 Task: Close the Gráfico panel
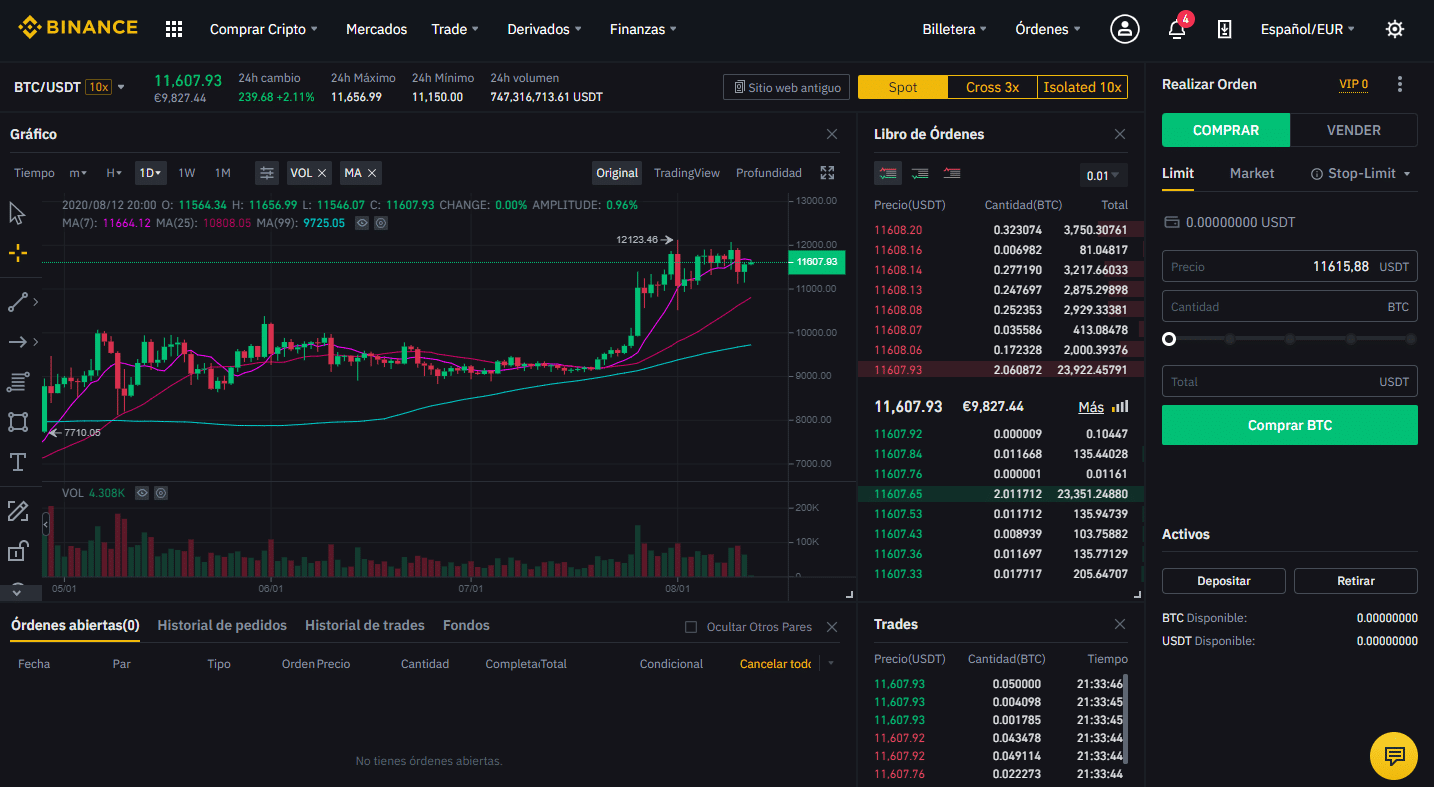832,134
